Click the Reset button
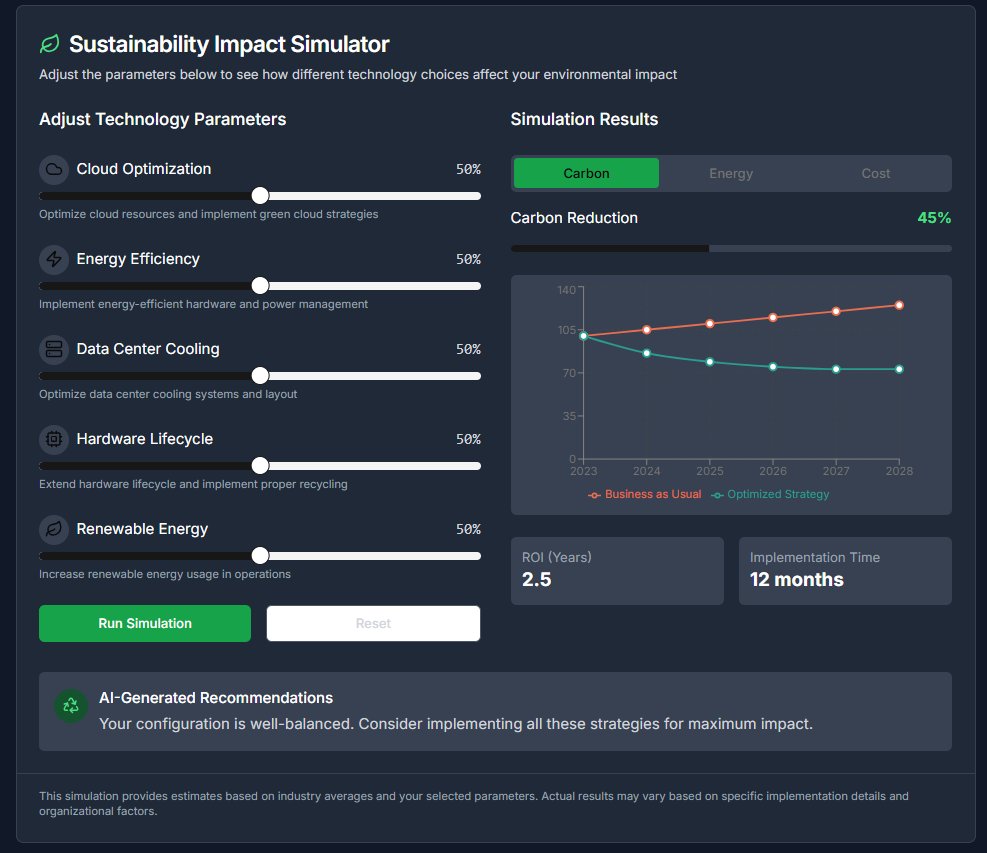 pyautogui.click(x=373, y=623)
